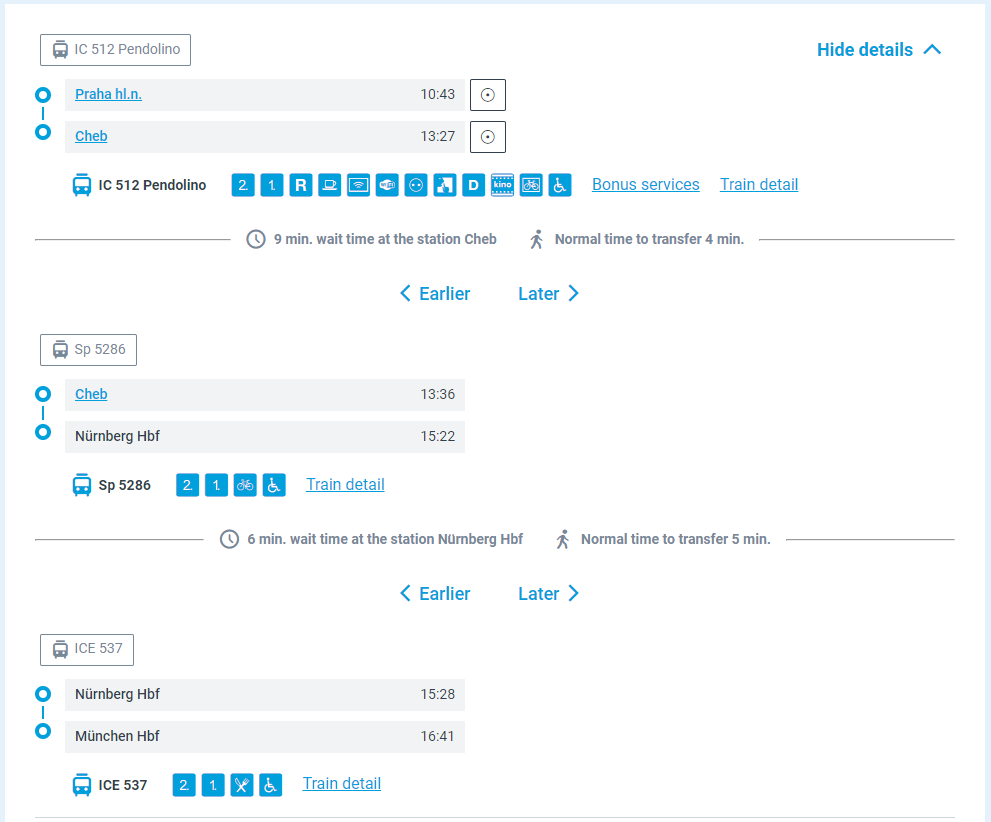Show Cheb 13:27 arrival location on map
This screenshot has height=822, width=991.
(x=488, y=137)
